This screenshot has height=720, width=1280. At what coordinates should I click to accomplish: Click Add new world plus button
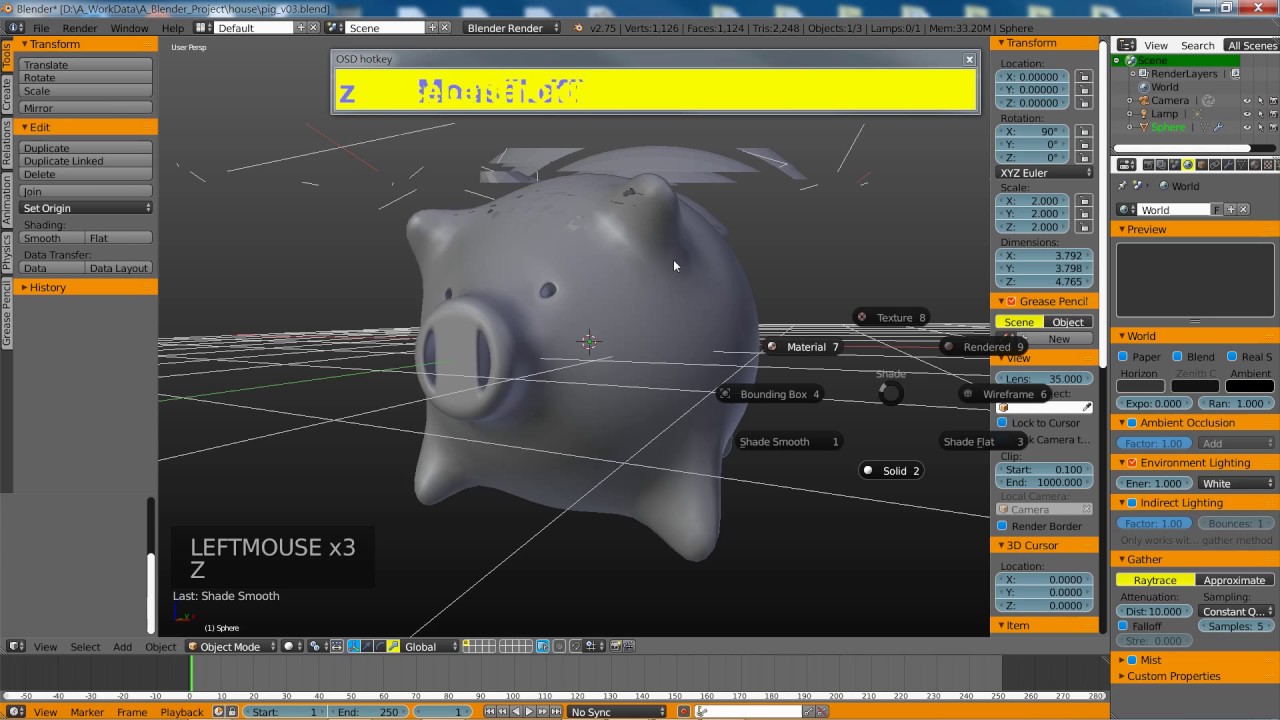tap(1231, 210)
